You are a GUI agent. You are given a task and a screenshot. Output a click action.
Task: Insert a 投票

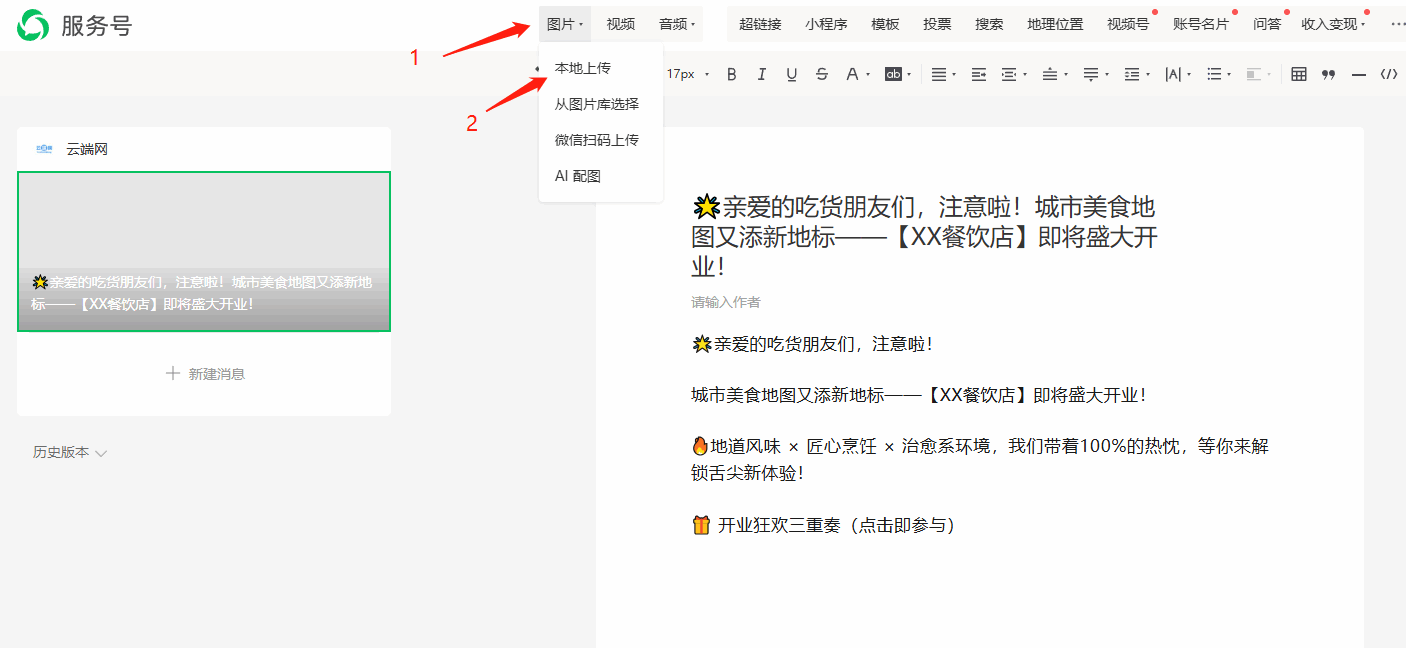[937, 24]
